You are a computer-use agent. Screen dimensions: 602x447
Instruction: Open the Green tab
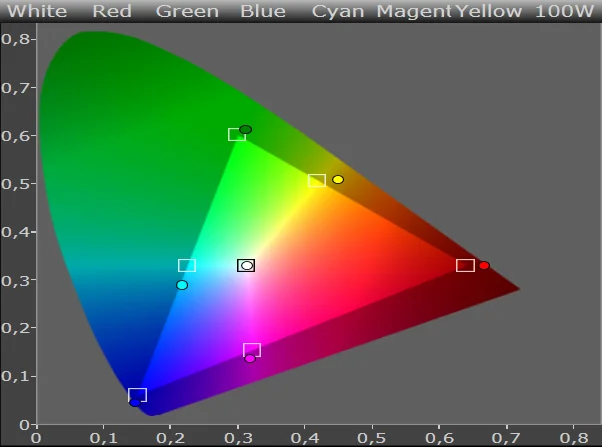pyautogui.click(x=187, y=12)
